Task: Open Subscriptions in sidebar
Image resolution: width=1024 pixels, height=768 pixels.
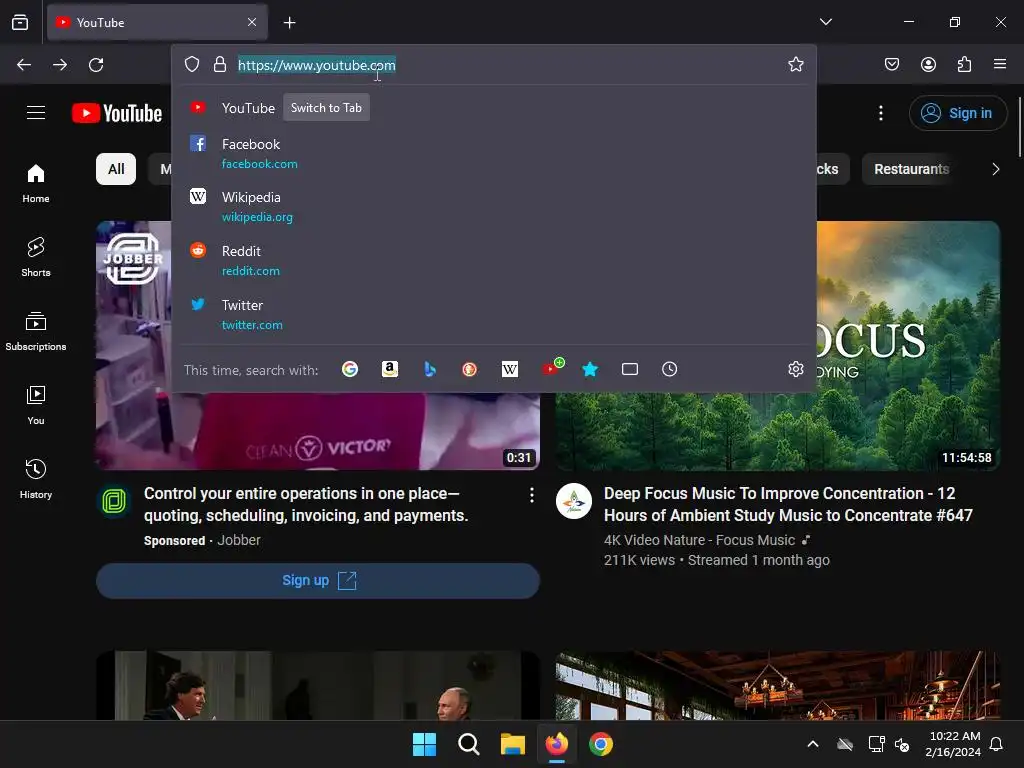Action: pos(36,332)
